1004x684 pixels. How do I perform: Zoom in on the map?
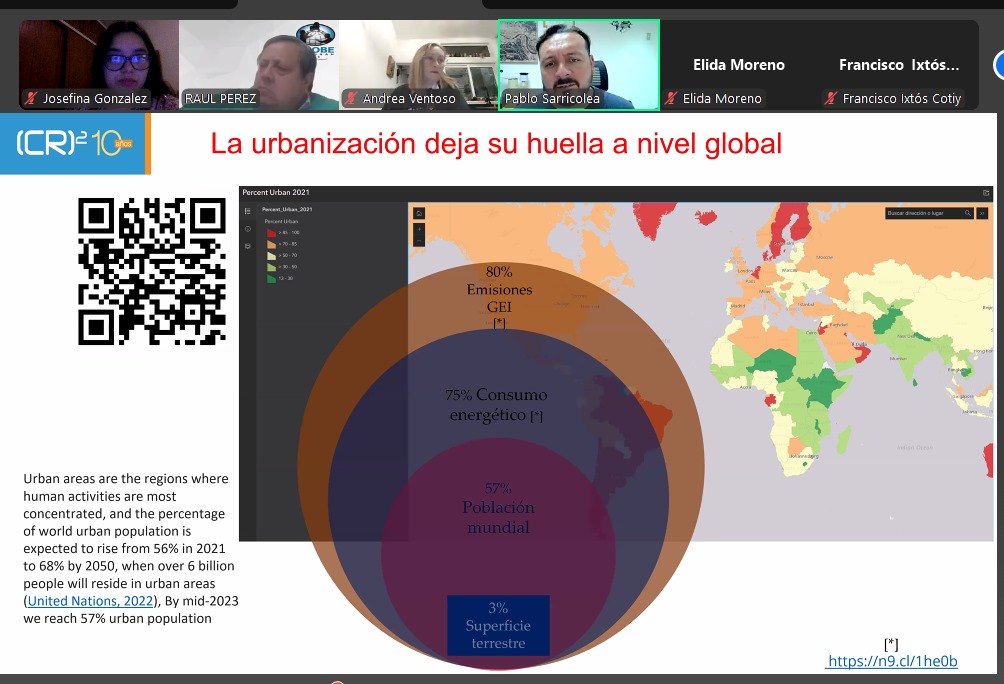coord(419,229)
